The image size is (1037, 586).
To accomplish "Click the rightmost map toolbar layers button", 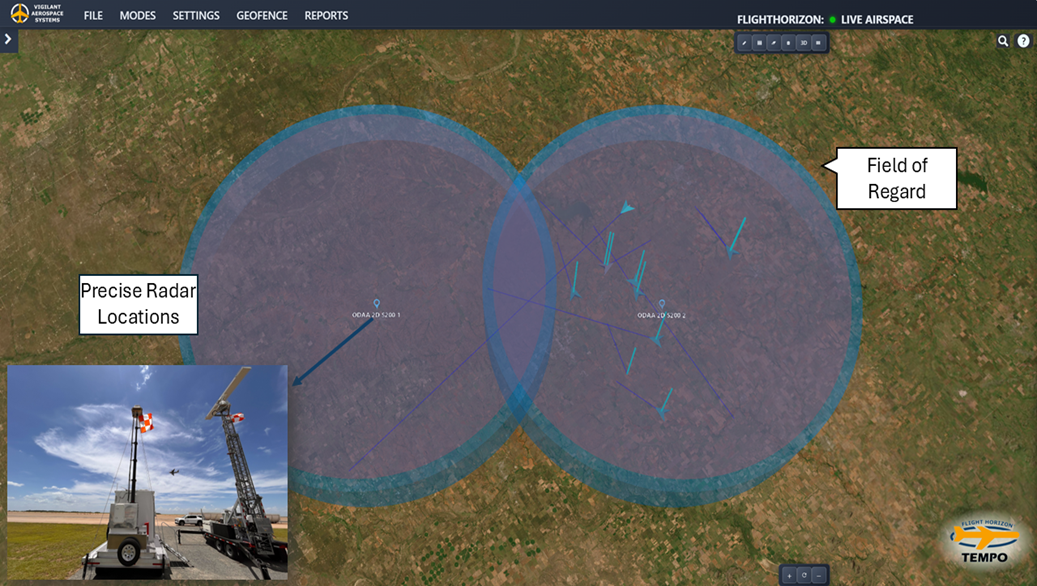I will tap(818, 43).
